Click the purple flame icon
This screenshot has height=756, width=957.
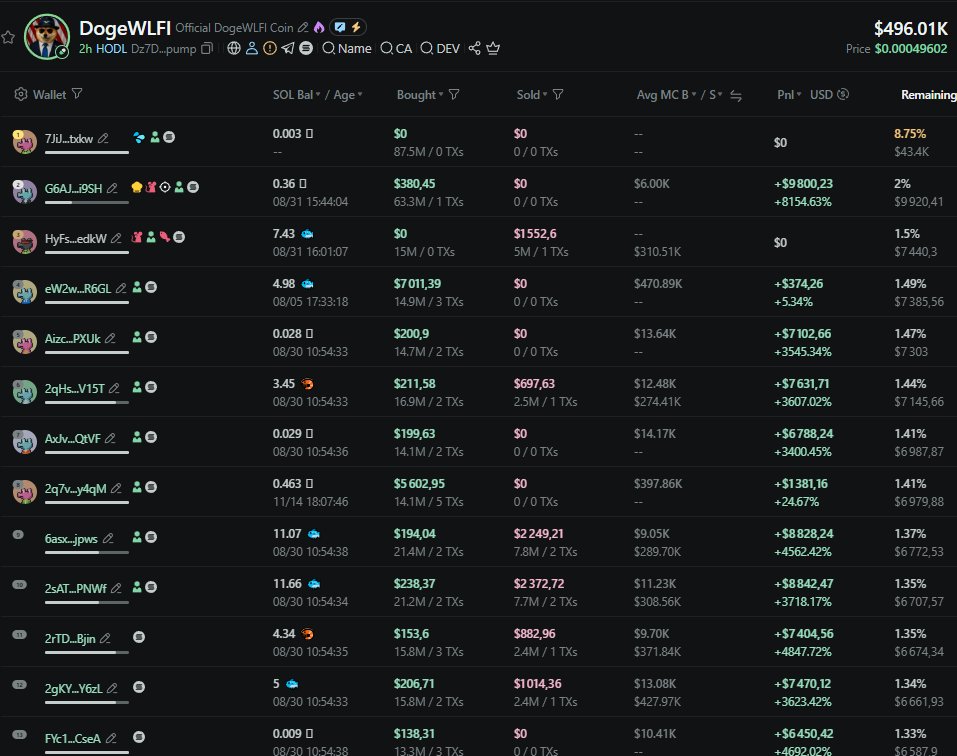pyautogui.click(x=319, y=27)
